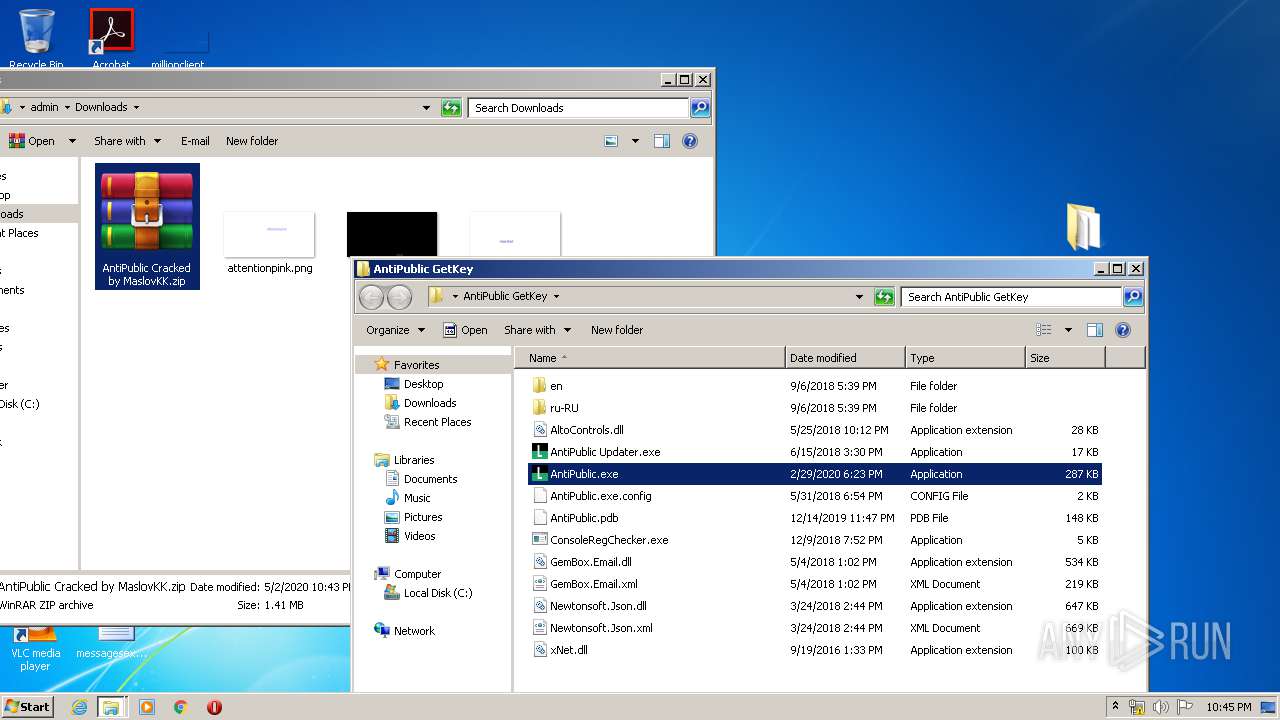
Task: Open the Recycle Bin desktop icon
Action: point(36,38)
